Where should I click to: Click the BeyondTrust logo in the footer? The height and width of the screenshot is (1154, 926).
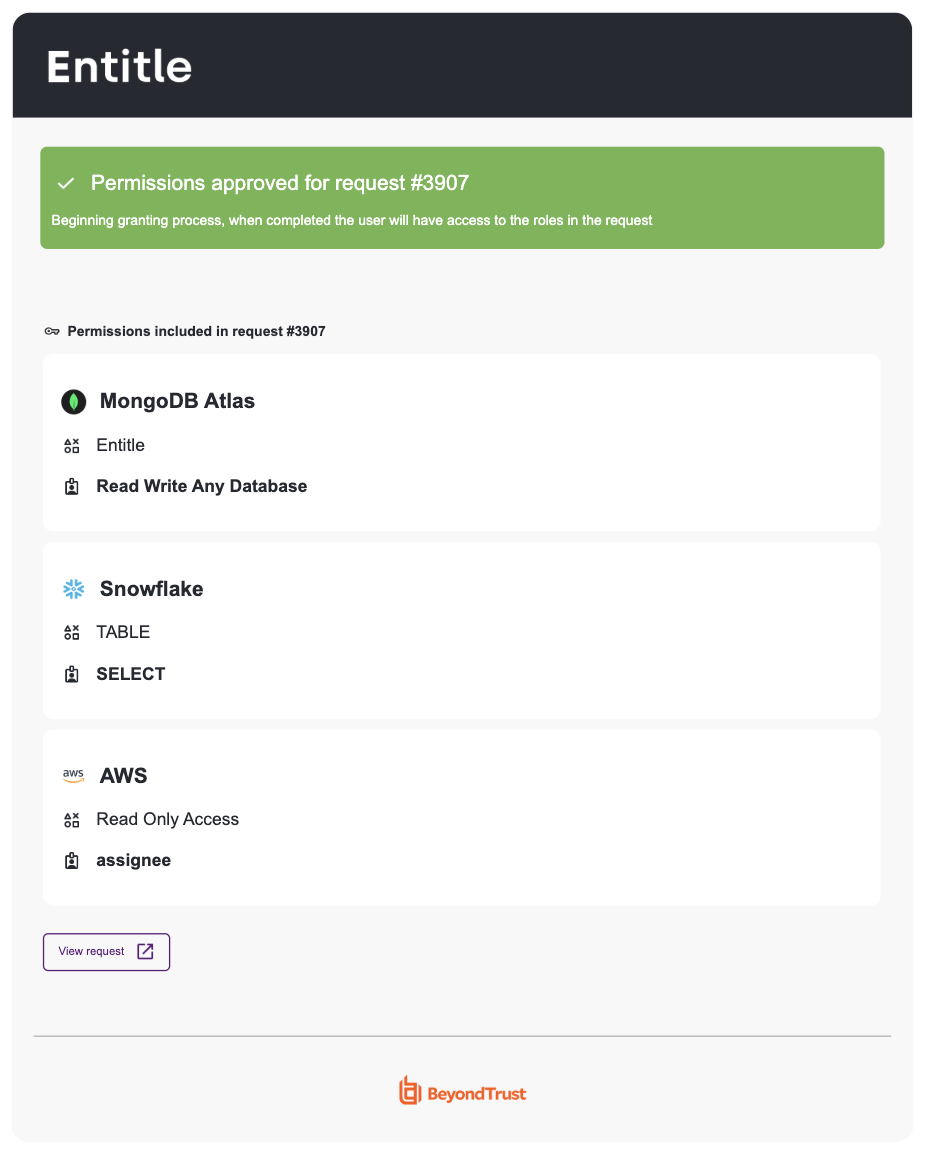tap(462, 1091)
